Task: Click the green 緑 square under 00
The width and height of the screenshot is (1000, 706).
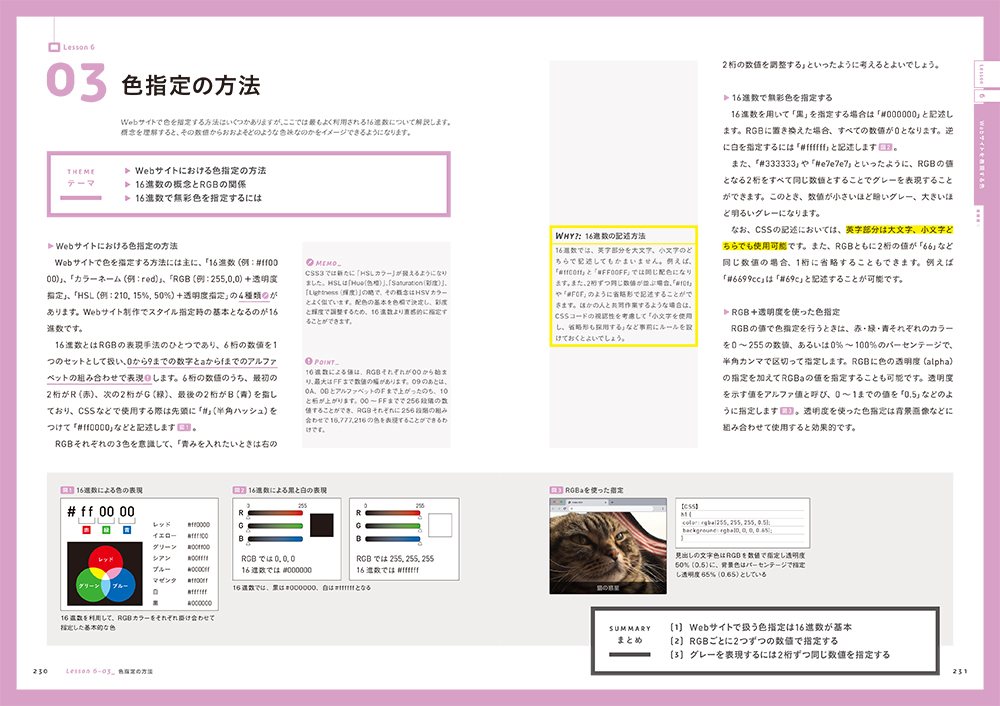Action: [107, 529]
